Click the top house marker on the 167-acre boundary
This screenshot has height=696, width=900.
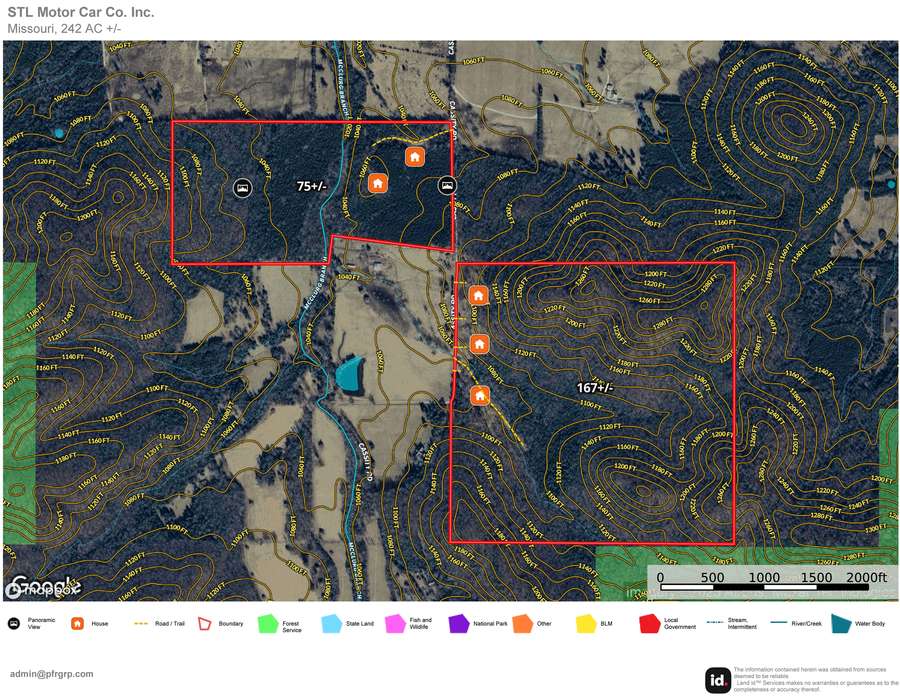click(x=478, y=296)
